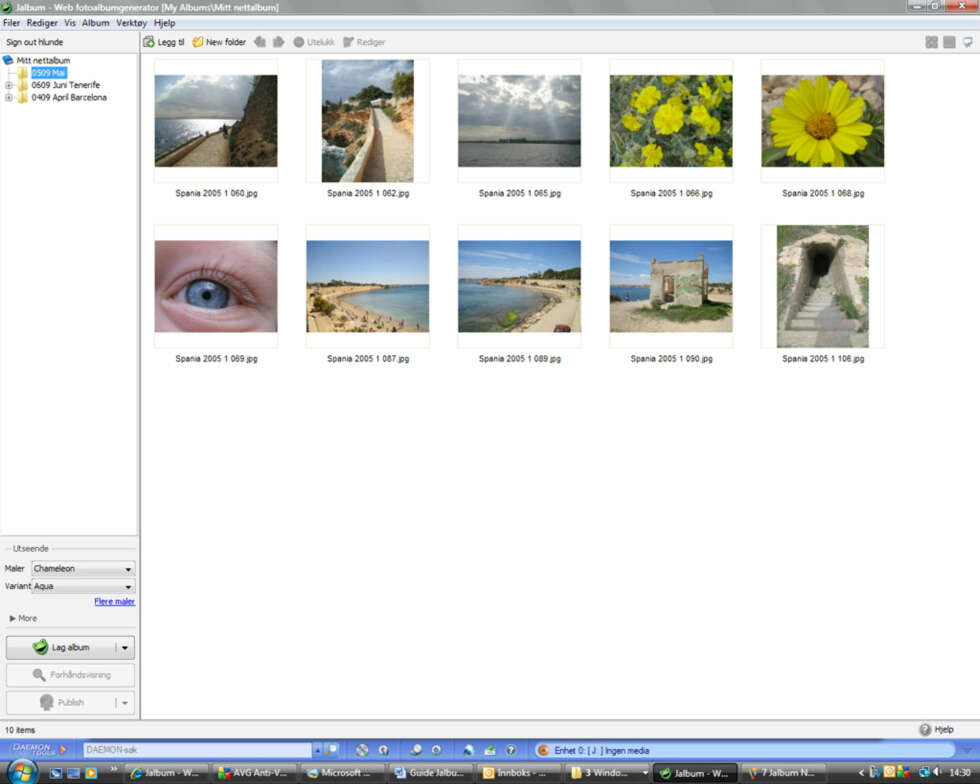Open the dropdown arrow of DAEMON-søk field

tap(318, 750)
